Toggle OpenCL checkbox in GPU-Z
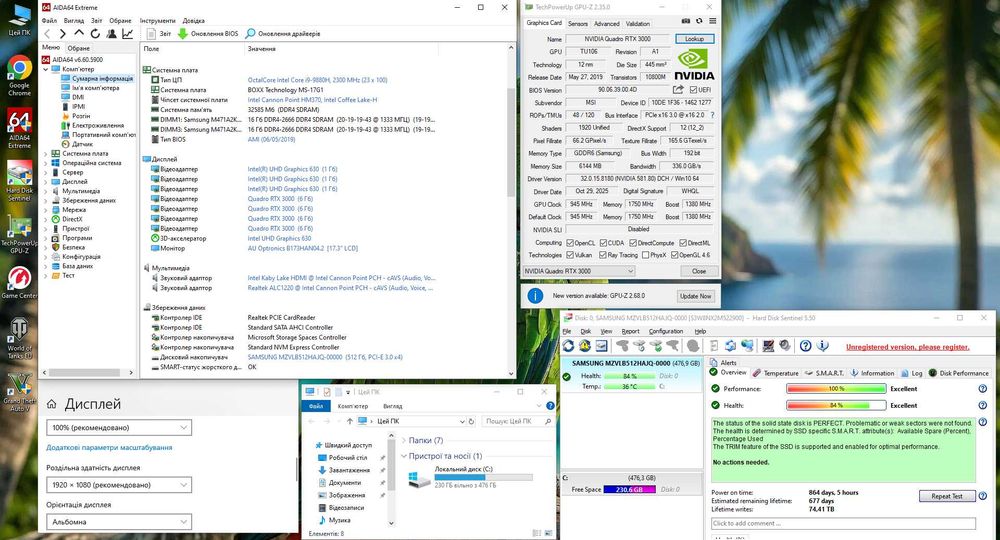Image resolution: width=1000 pixels, height=540 pixels. tap(570, 243)
